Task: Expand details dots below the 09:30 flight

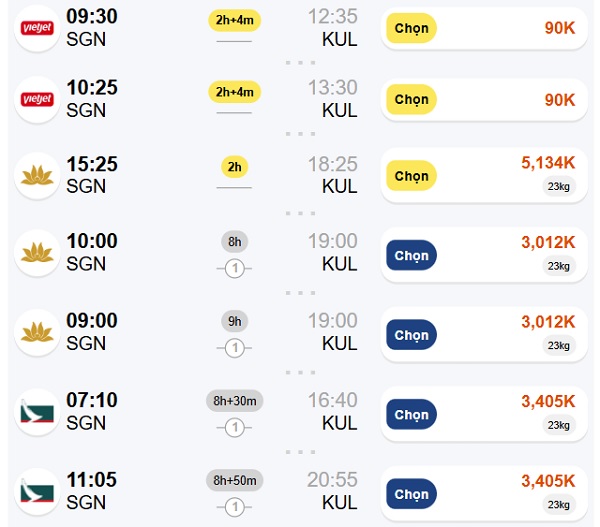Action: click(300, 62)
